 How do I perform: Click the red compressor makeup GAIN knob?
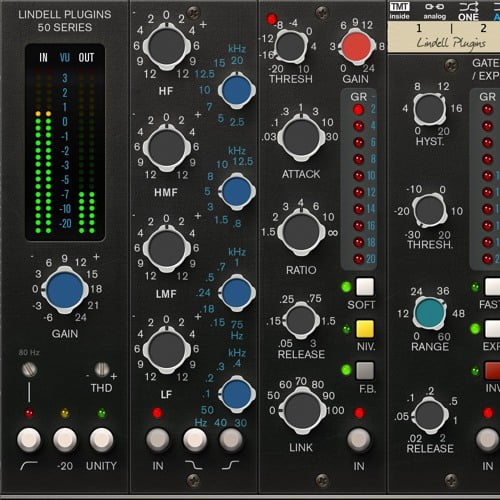[356, 46]
